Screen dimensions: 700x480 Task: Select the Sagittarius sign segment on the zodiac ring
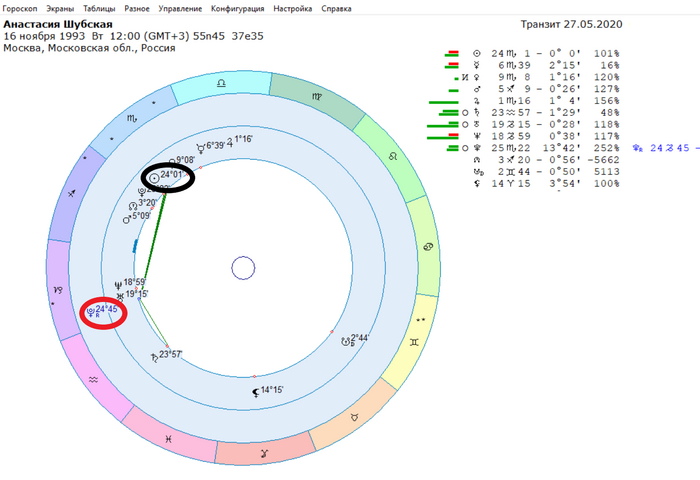[x=71, y=193]
